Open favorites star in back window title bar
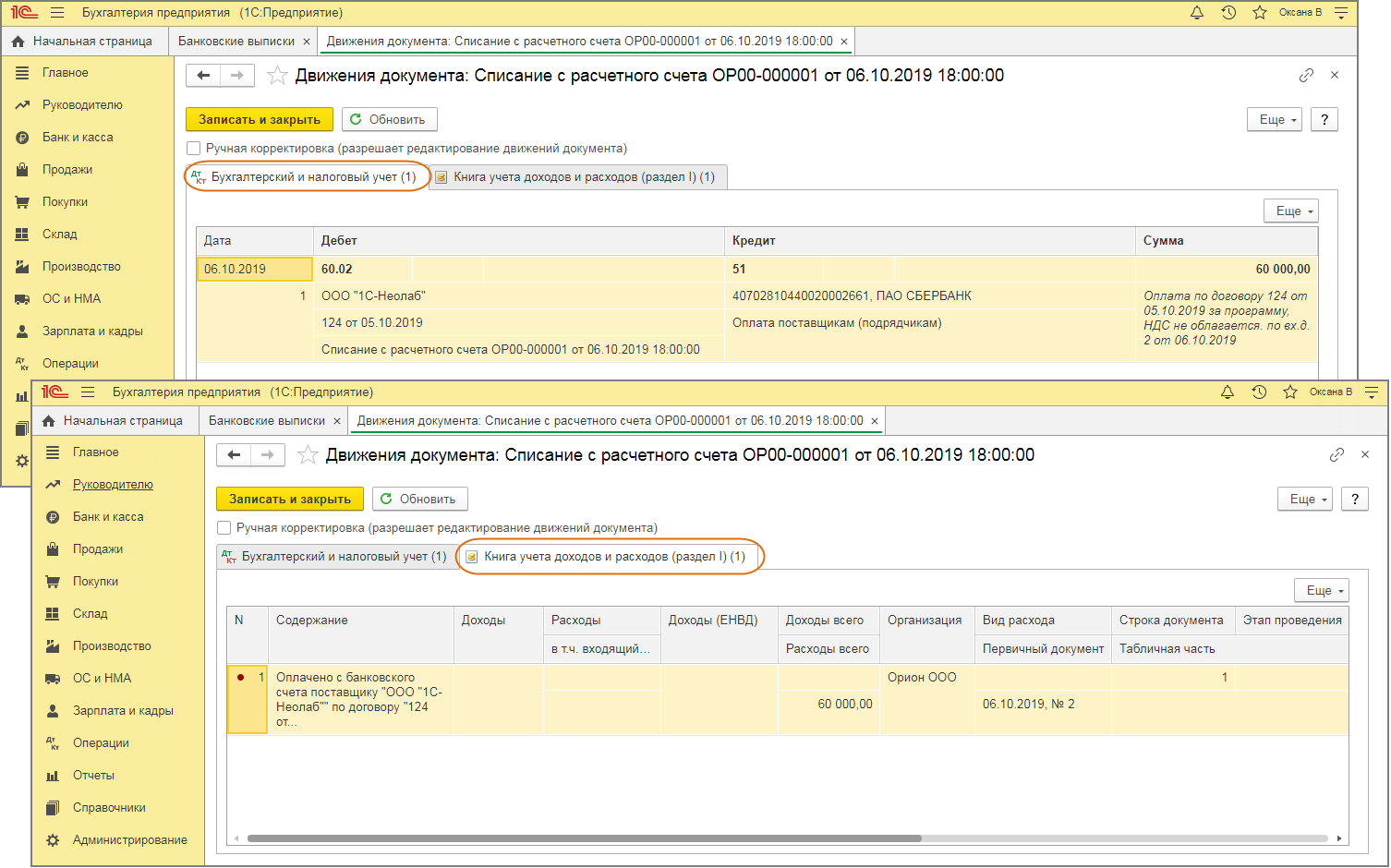 click(1260, 13)
